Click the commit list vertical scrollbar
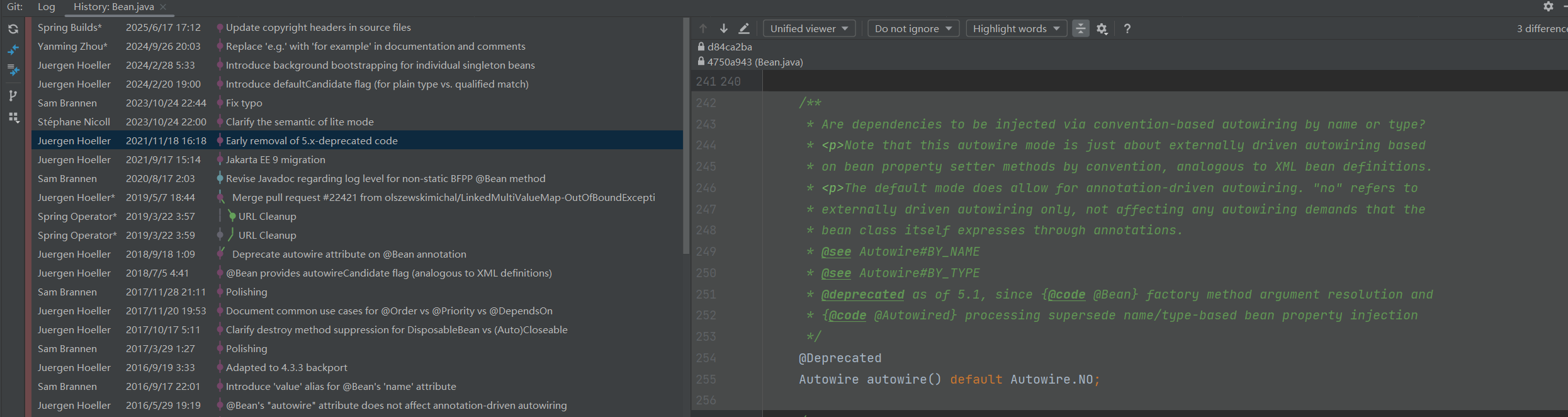The height and width of the screenshot is (417, 1568). (x=686, y=135)
